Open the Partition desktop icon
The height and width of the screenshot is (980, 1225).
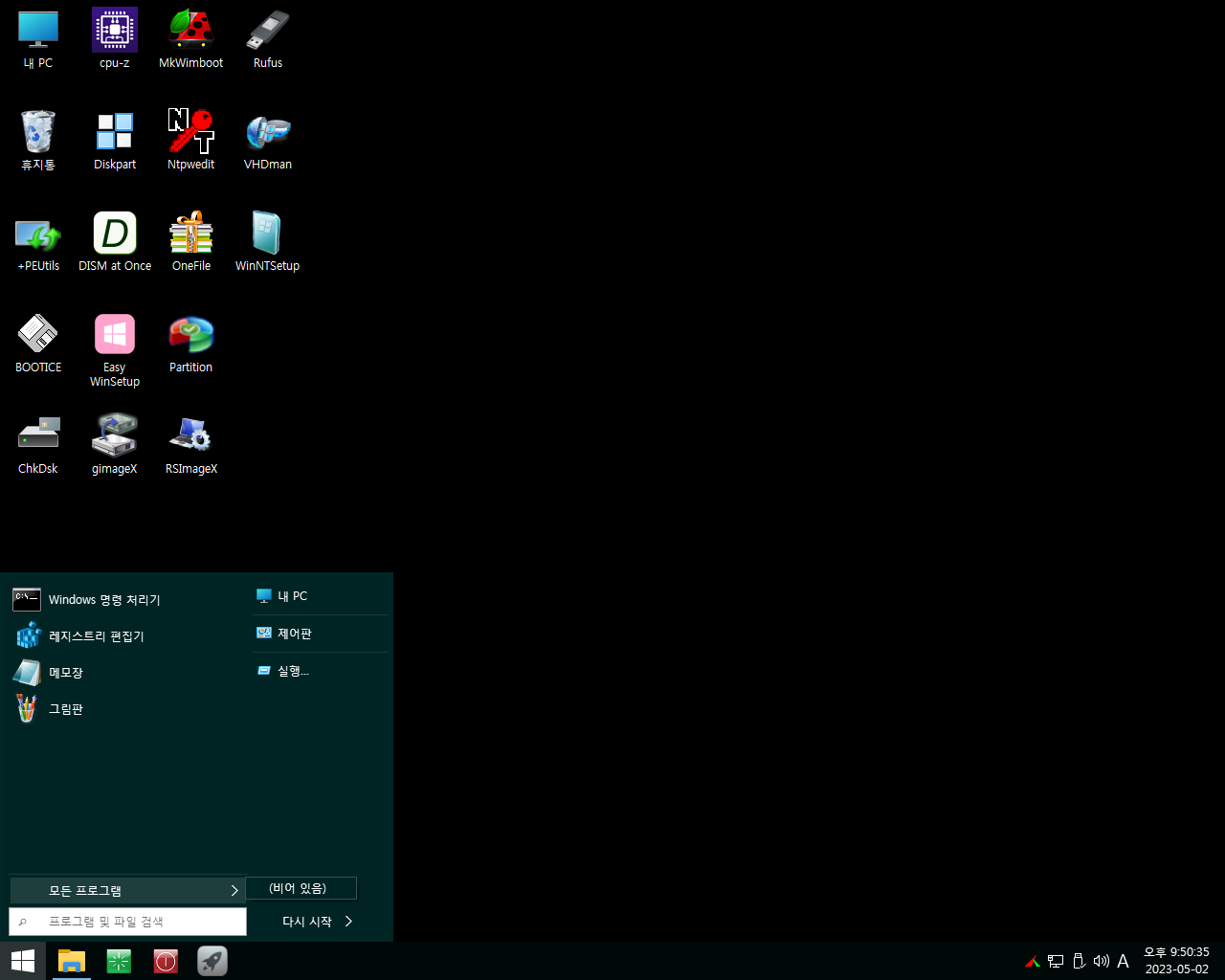[191, 344]
